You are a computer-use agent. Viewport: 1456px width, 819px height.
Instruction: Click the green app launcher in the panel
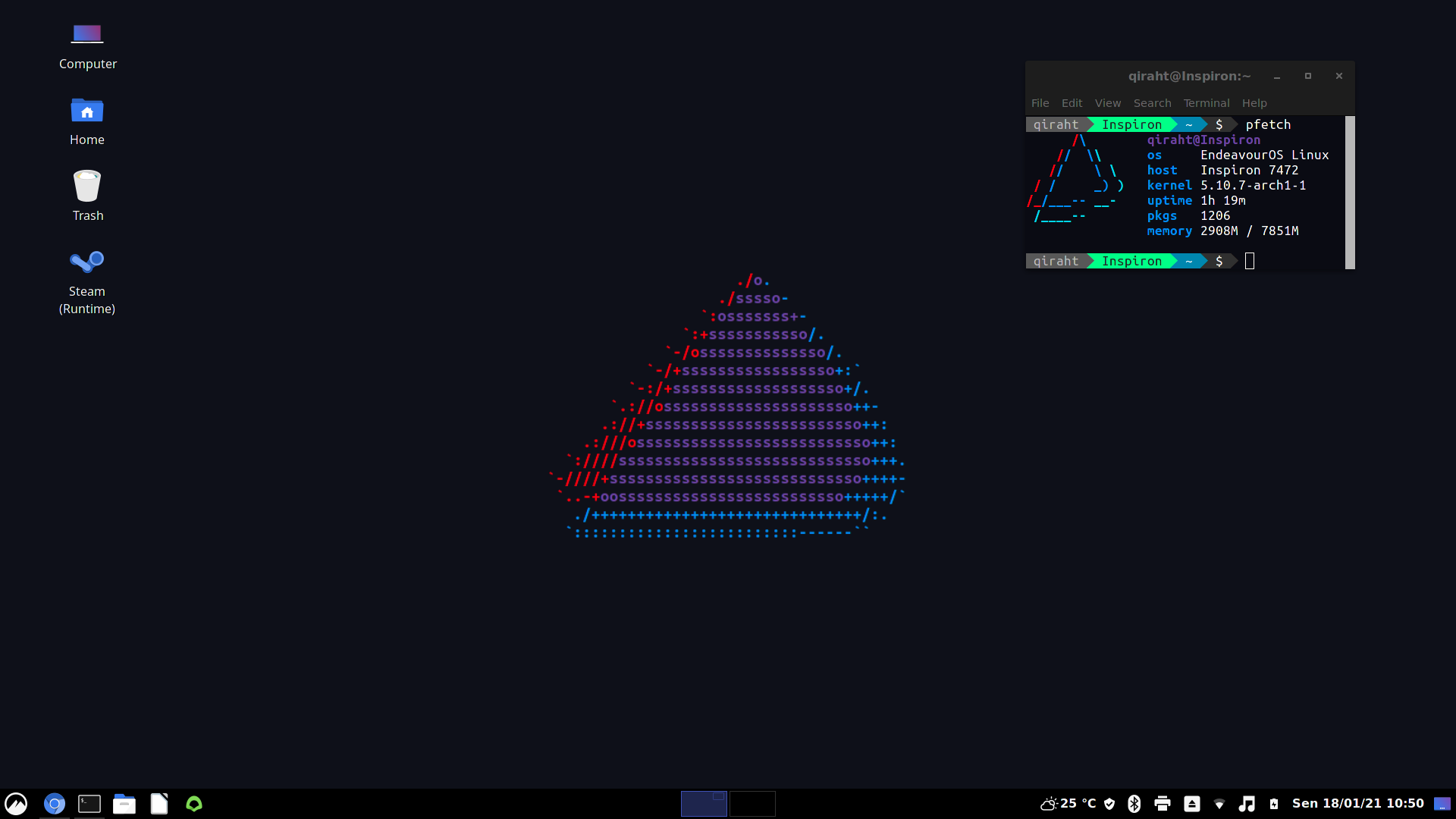[194, 804]
